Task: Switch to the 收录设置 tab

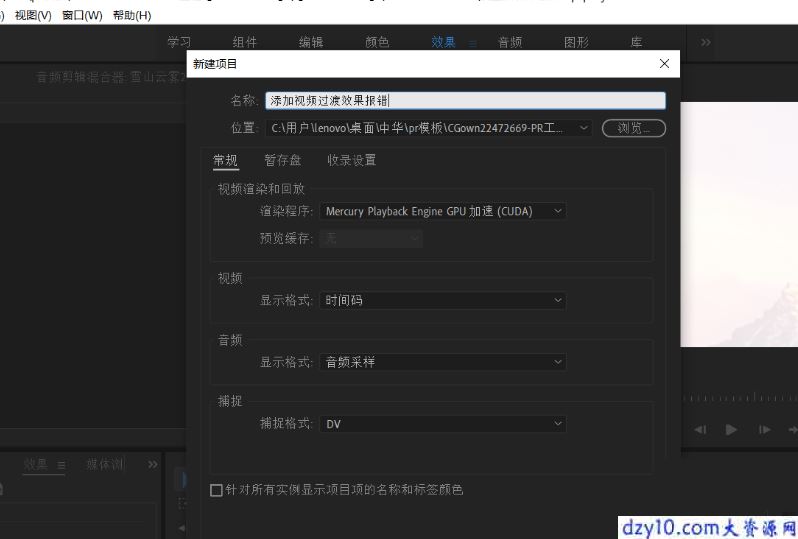Action: click(x=351, y=160)
